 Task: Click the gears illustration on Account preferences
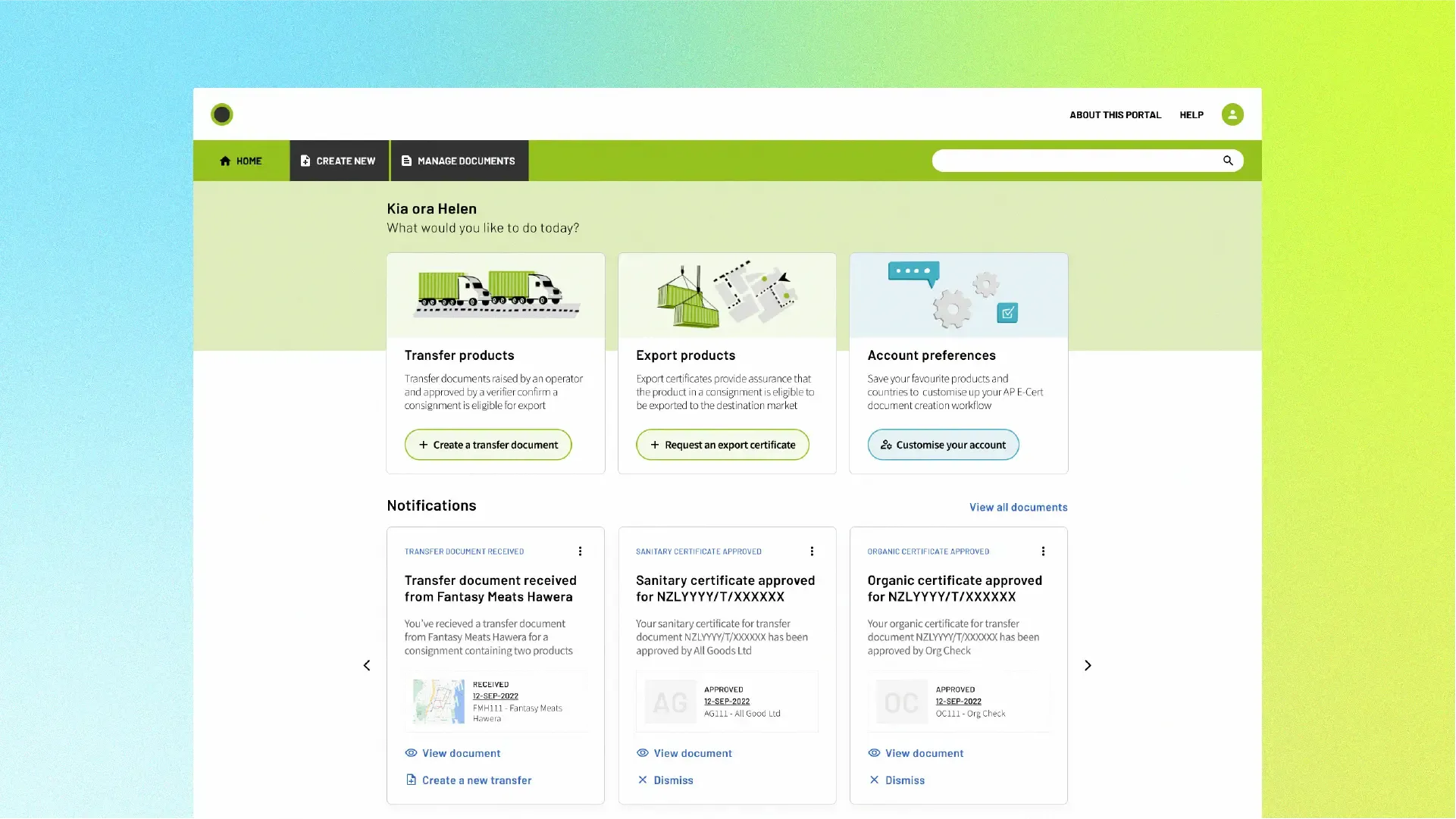coord(954,294)
